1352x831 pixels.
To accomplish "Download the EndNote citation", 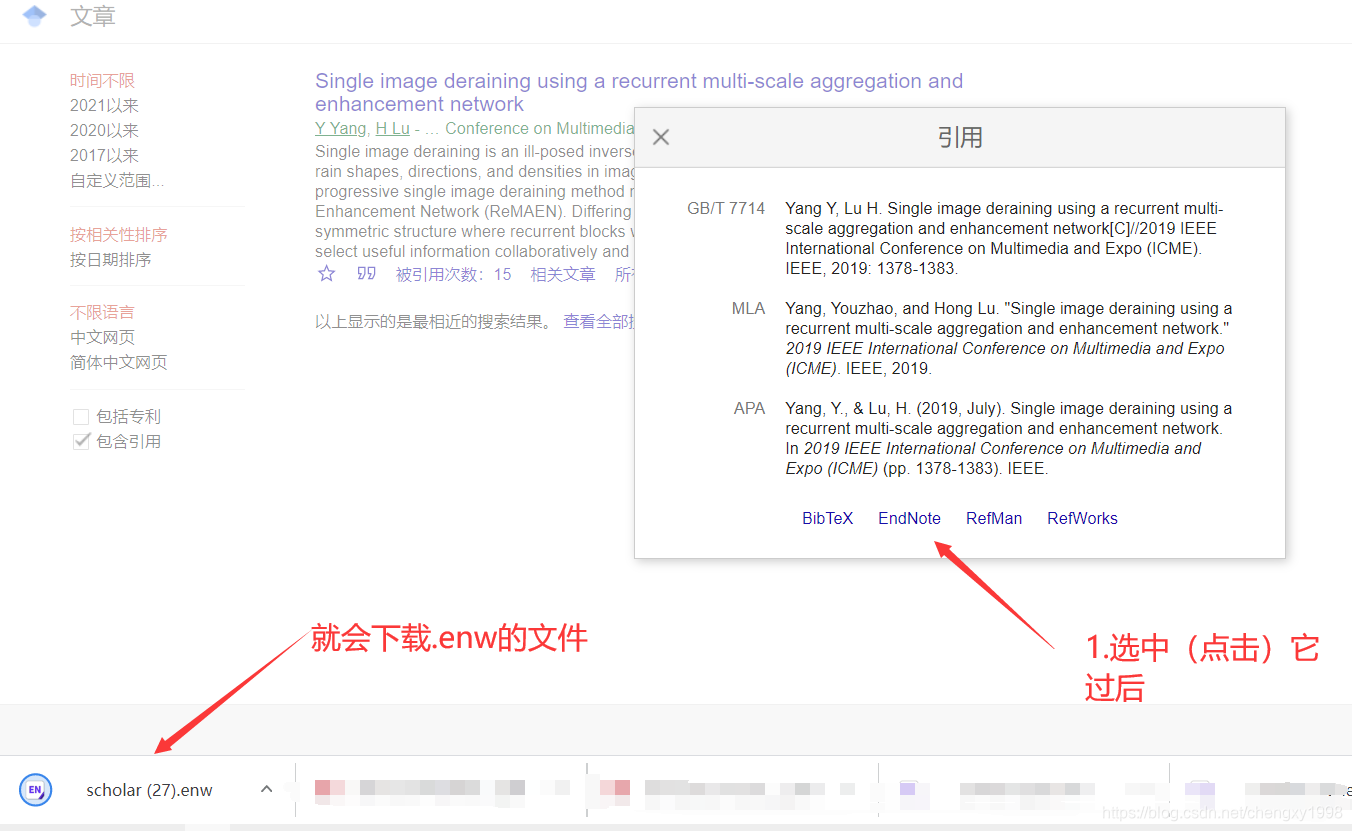I will click(909, 518).
